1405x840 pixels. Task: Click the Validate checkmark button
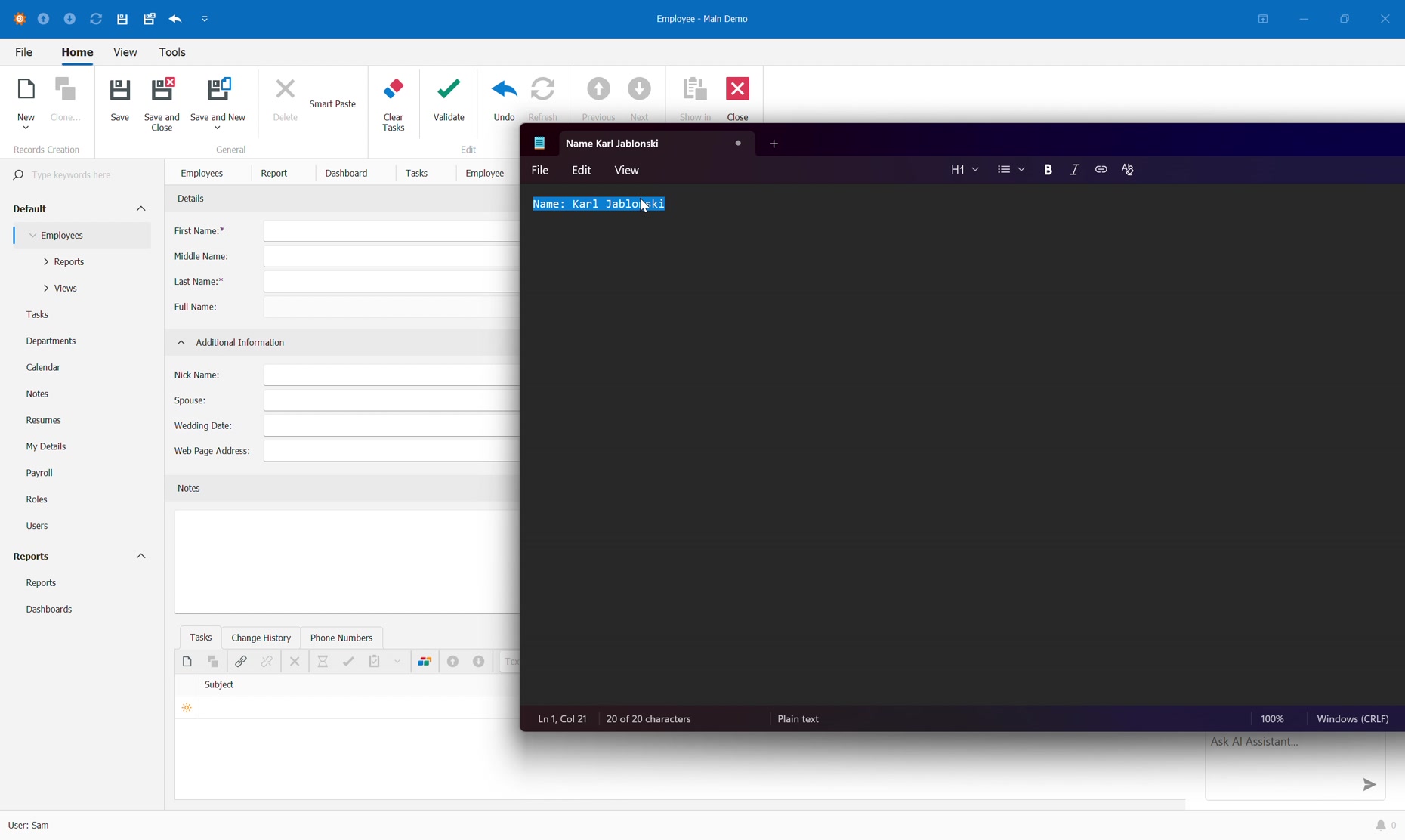449,99
